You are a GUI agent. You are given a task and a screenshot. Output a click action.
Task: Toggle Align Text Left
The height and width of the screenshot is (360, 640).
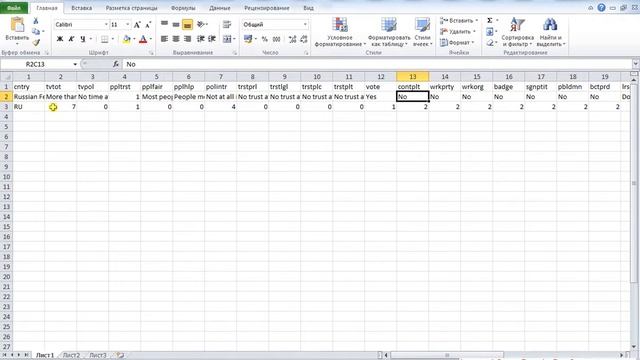pyautogui.click(x=164, y=39)
